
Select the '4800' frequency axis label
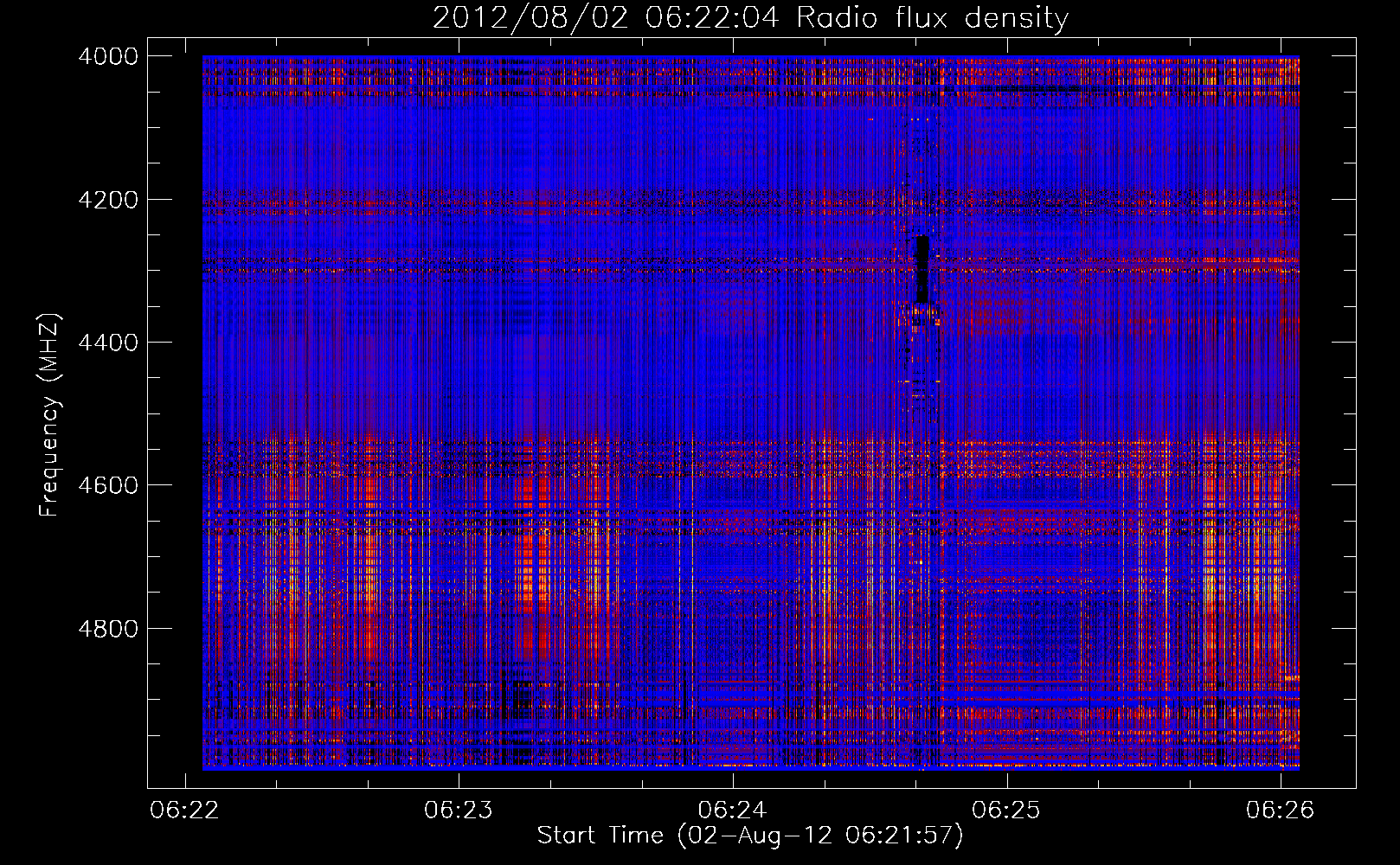(108, 628)
